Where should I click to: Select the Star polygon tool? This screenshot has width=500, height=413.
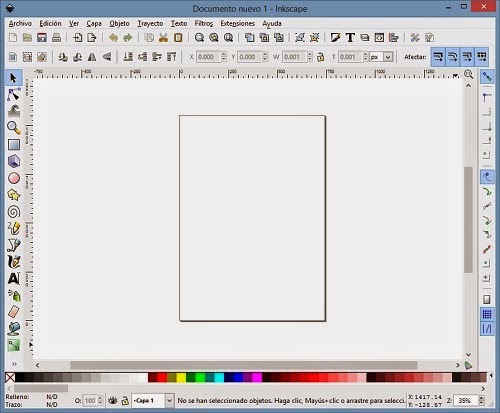(x=14, y=195)
